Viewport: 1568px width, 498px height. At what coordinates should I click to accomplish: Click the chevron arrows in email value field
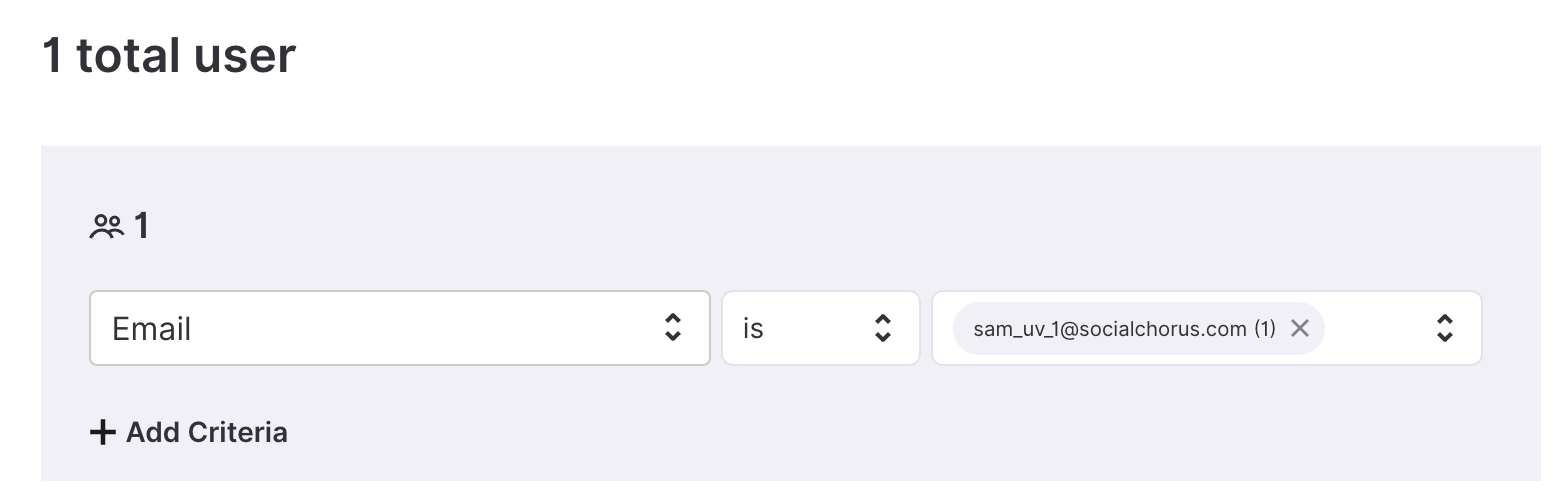[x=1445, y=328]
